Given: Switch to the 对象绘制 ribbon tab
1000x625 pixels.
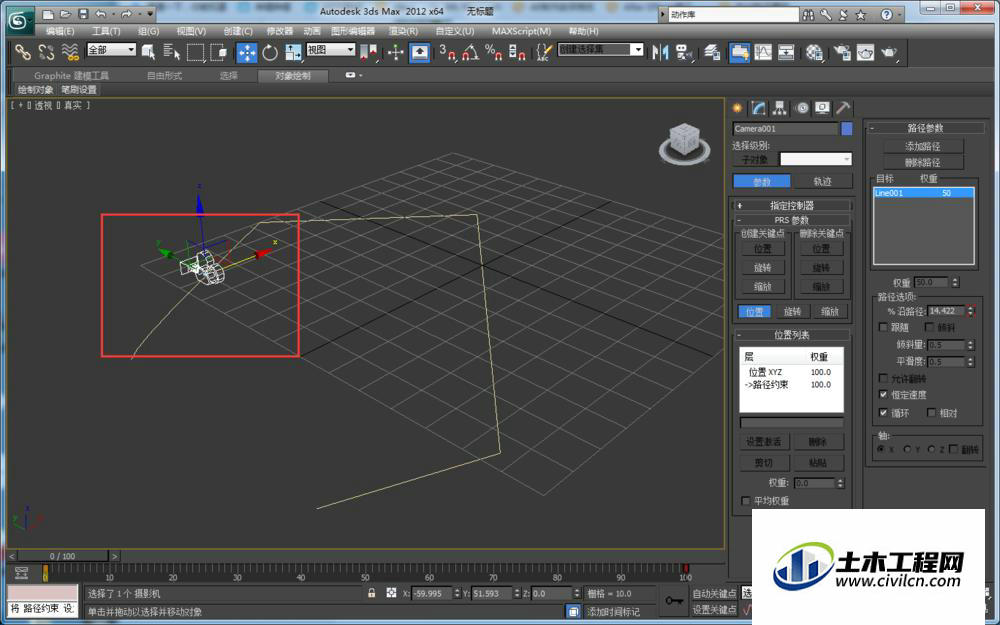Looking at the screenshot, I should click(x=293, y=76).
